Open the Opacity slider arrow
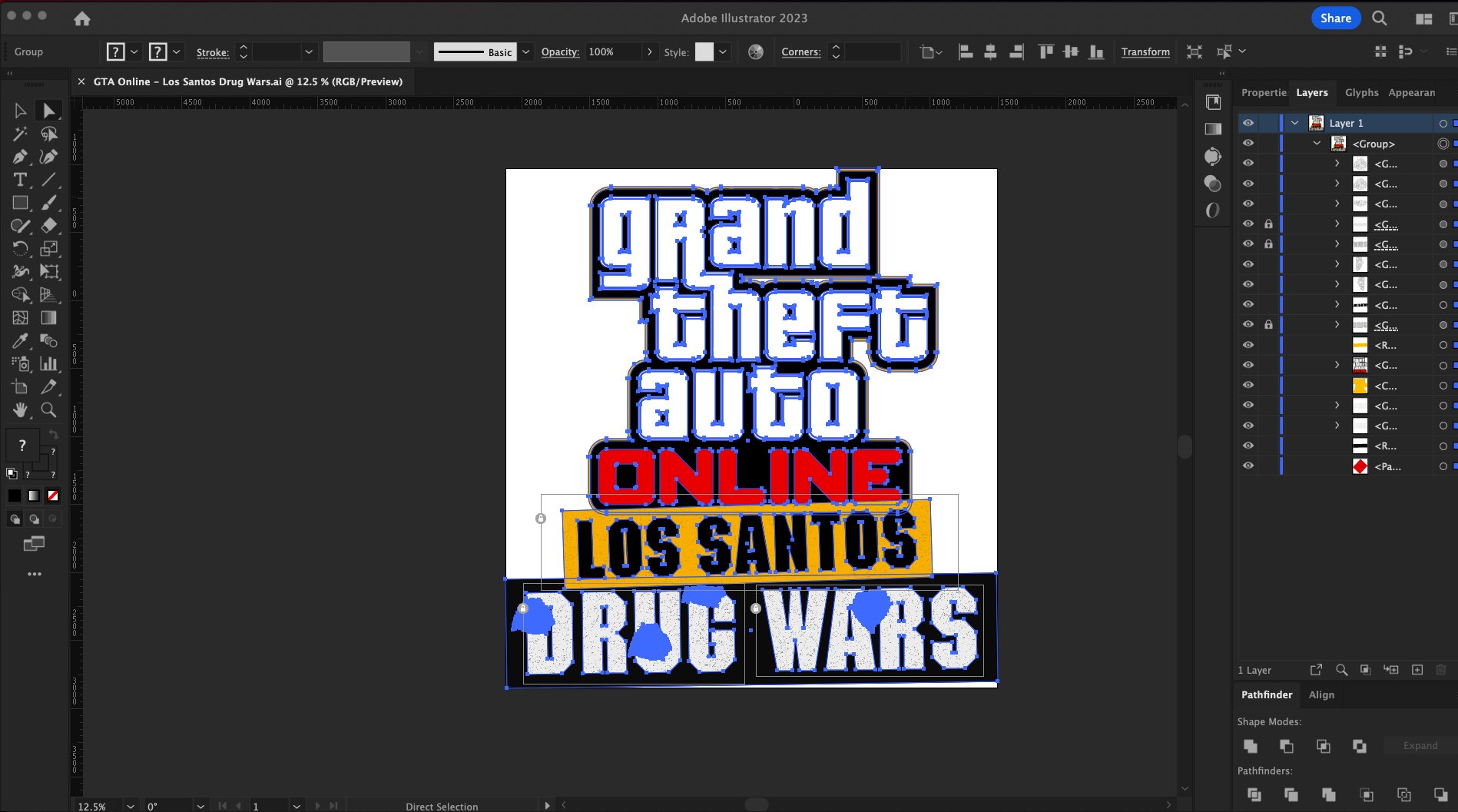The width and height of the screenshot is (1458, 812). 650,51
